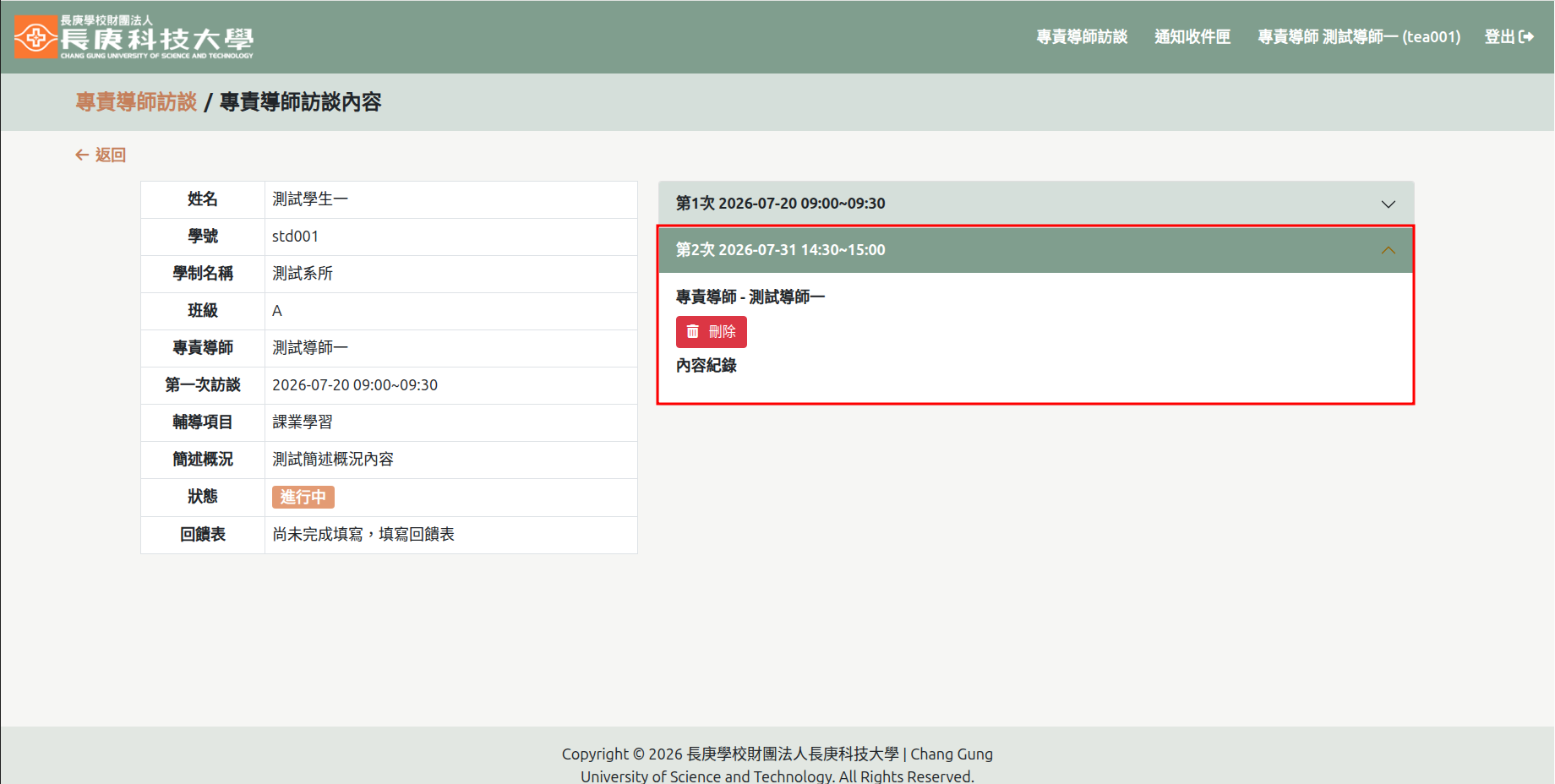The image size is (1555, 784).
Task: Click the 學制名稱 row label
Action: tap(203, 274)
